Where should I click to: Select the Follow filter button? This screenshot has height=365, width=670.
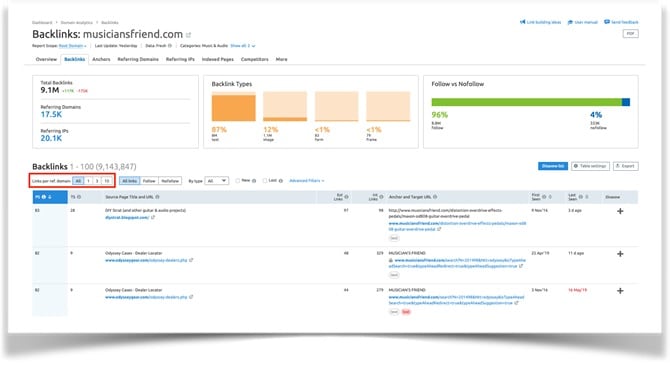[149, 181]
